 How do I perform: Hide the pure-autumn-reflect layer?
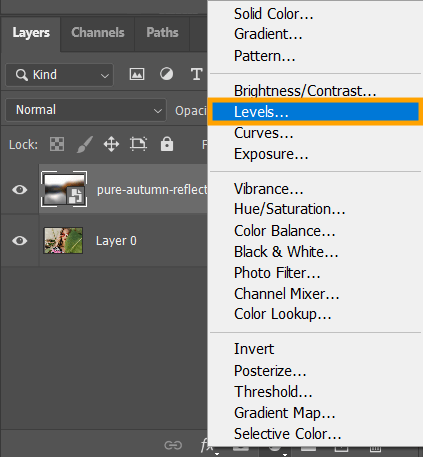[x=20, y=190]
